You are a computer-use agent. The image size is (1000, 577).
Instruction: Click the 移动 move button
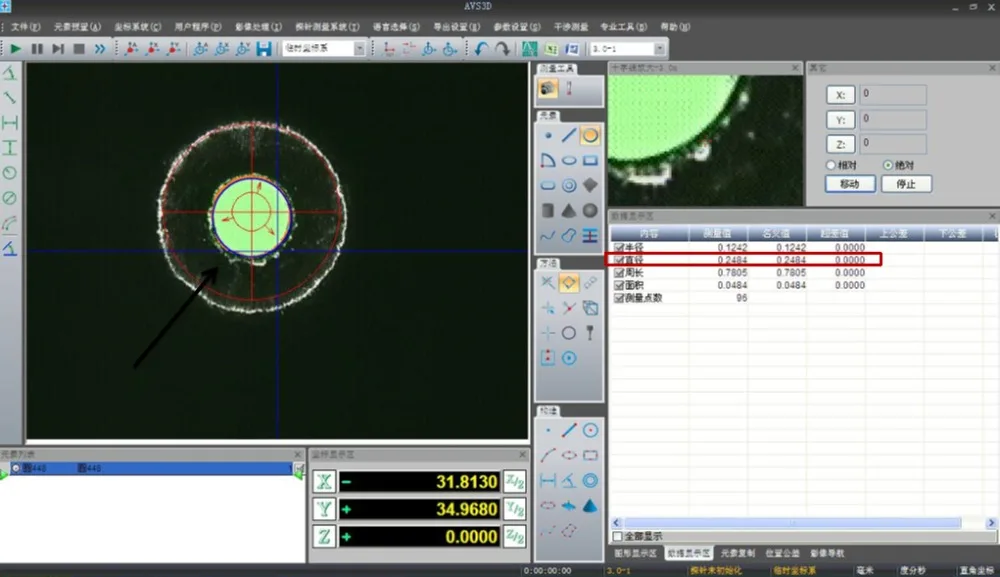[x=849, y=184]
